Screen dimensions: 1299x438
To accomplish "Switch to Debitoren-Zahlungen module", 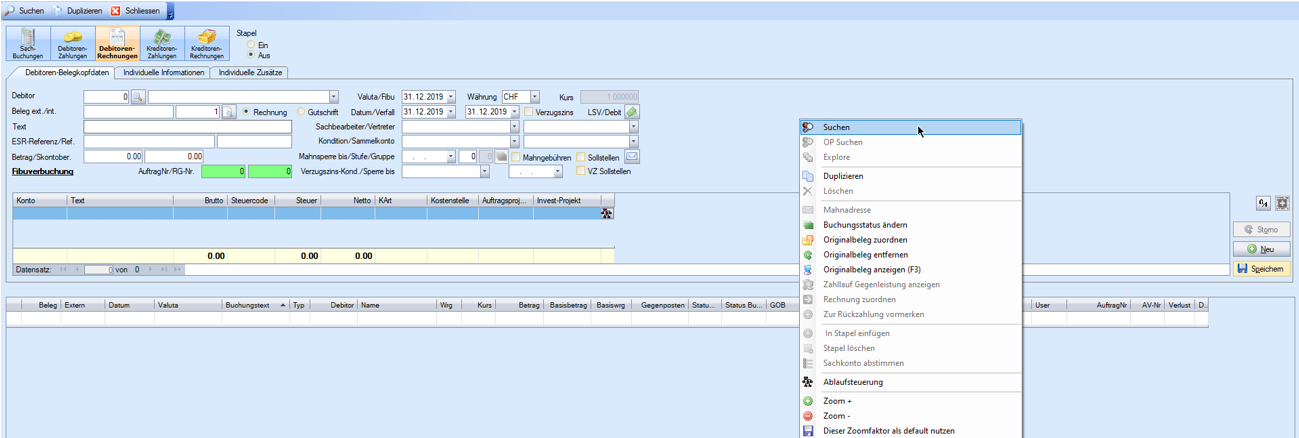I will tap(72, 44).
